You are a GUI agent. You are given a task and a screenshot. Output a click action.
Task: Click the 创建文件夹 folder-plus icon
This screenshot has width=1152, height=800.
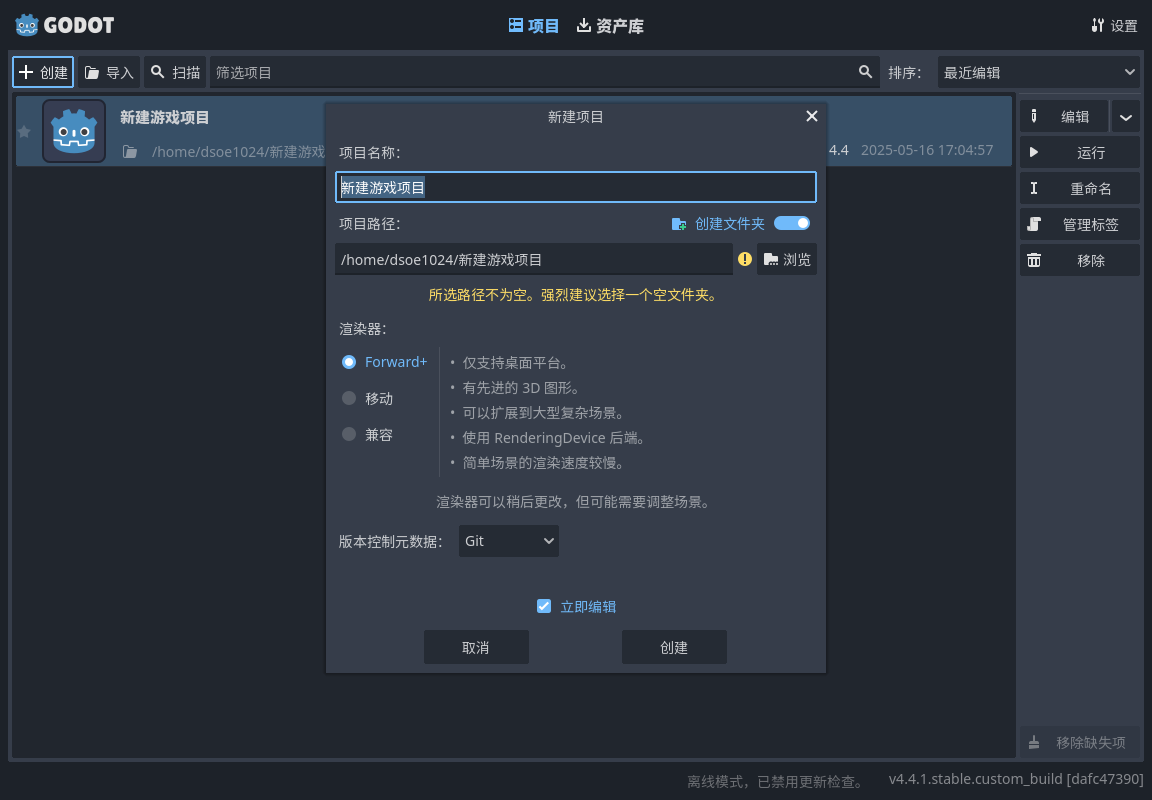pyautogui.click(x=679, y=223)
